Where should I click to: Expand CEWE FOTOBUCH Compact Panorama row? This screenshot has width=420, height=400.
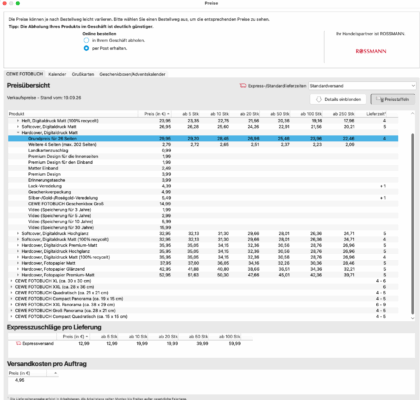11,299
